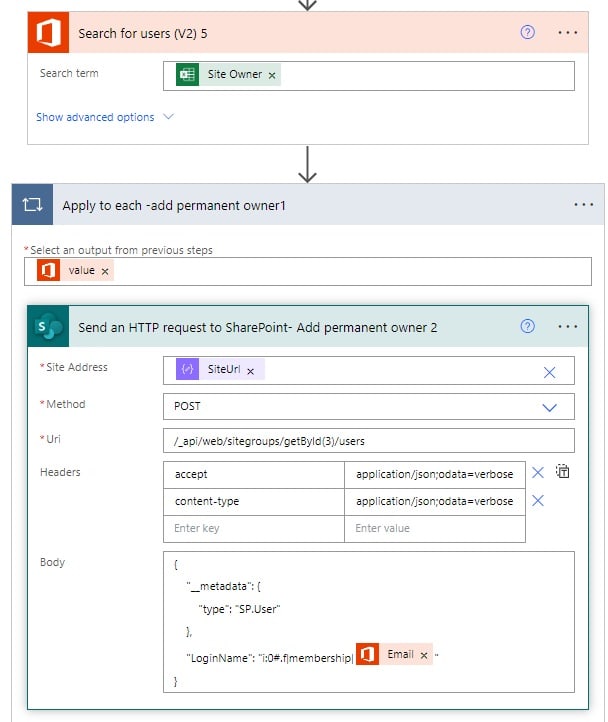Expand Show advanced options
Image resolution: width=608 pixels, height=722 pixels.
coord(95,117)
